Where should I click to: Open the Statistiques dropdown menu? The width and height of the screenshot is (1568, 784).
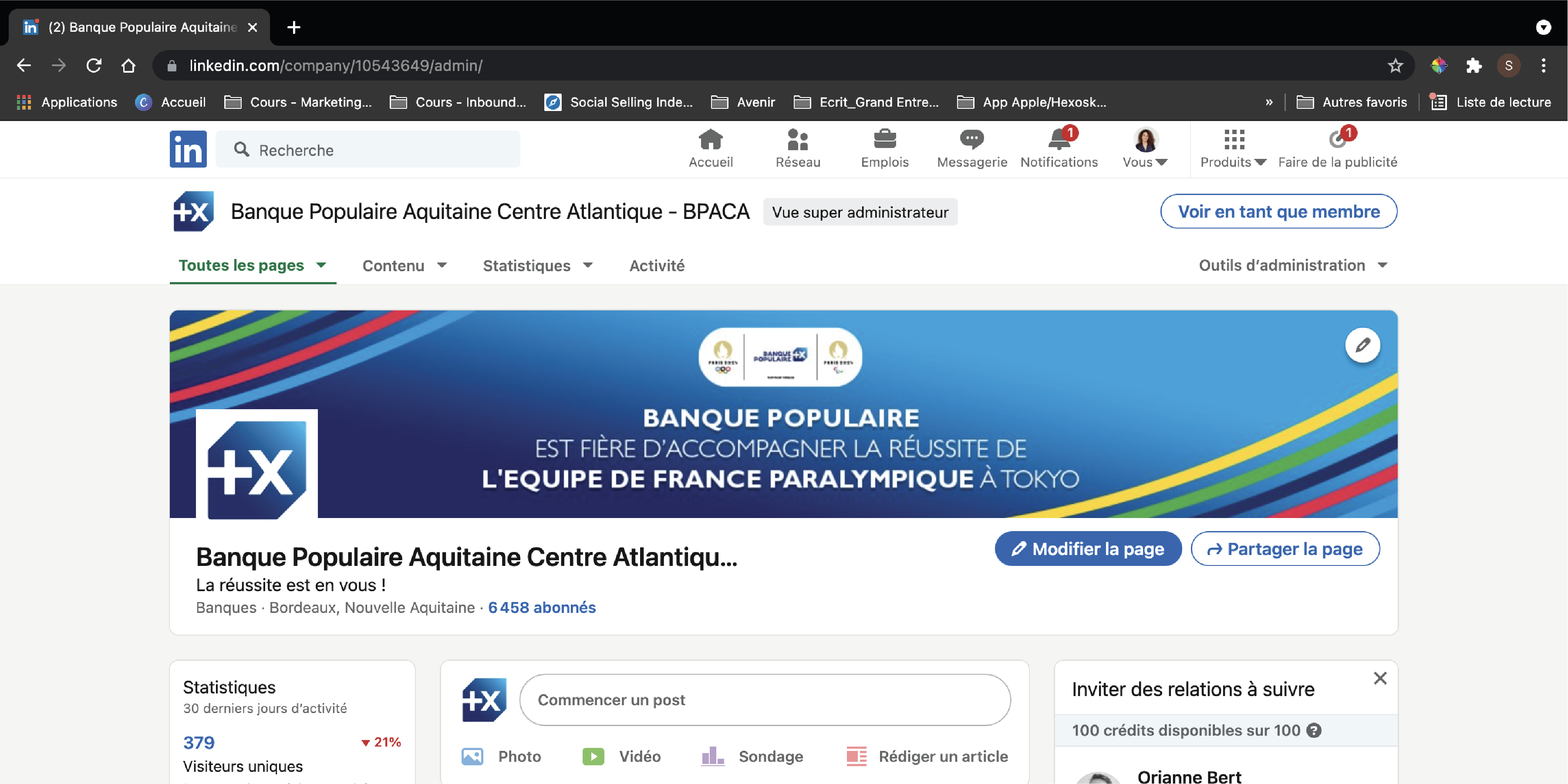pos(537,266)
